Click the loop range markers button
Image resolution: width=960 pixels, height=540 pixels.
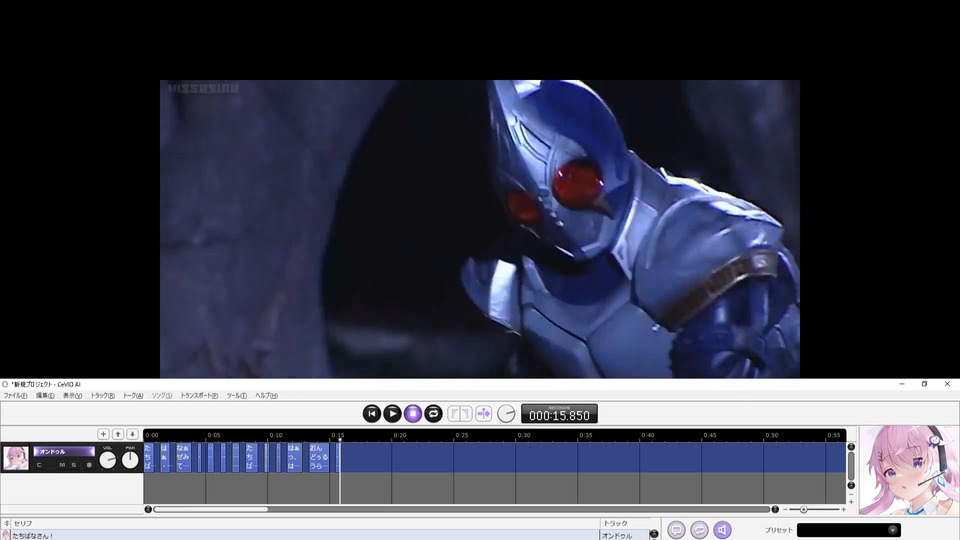(460, 414)
